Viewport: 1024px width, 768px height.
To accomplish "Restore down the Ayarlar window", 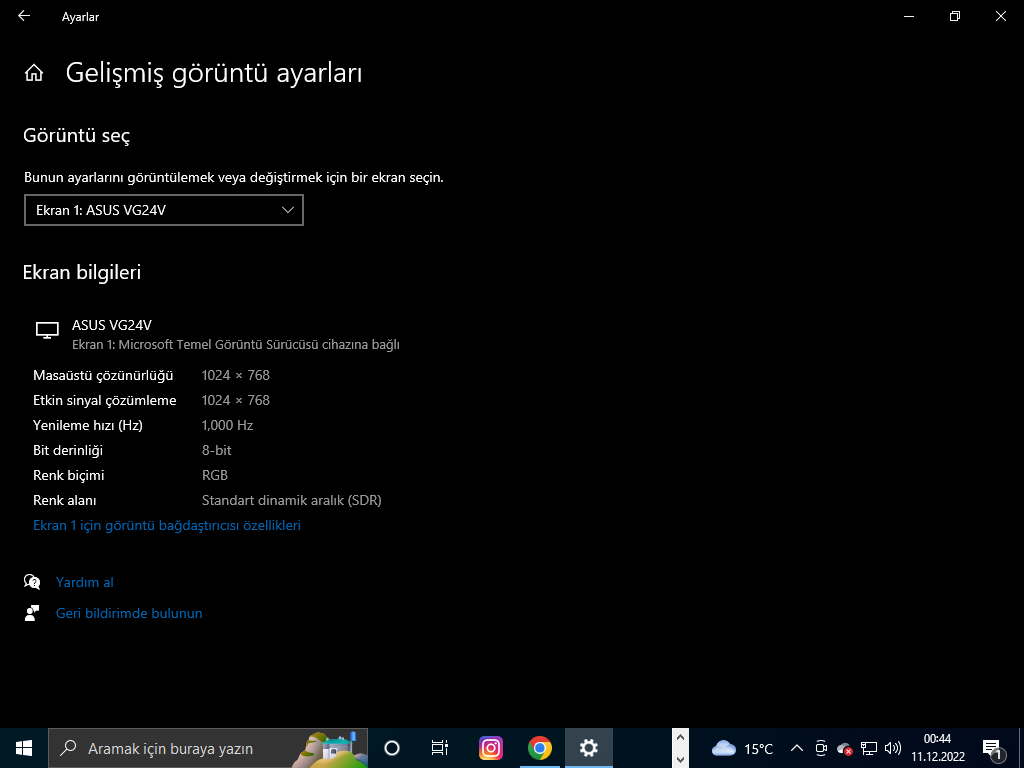I will [955, 16].
